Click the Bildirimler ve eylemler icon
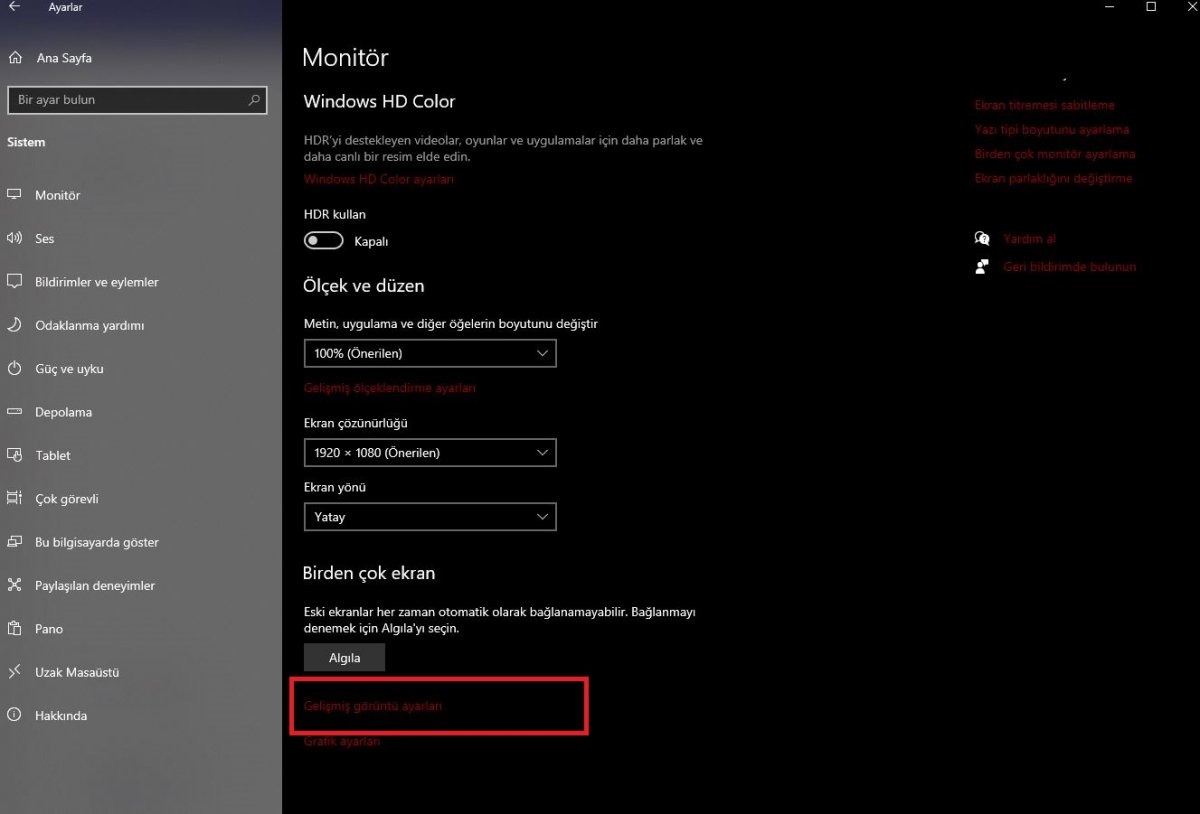This screenshot has height=814, width=1200. pos(15,282)
